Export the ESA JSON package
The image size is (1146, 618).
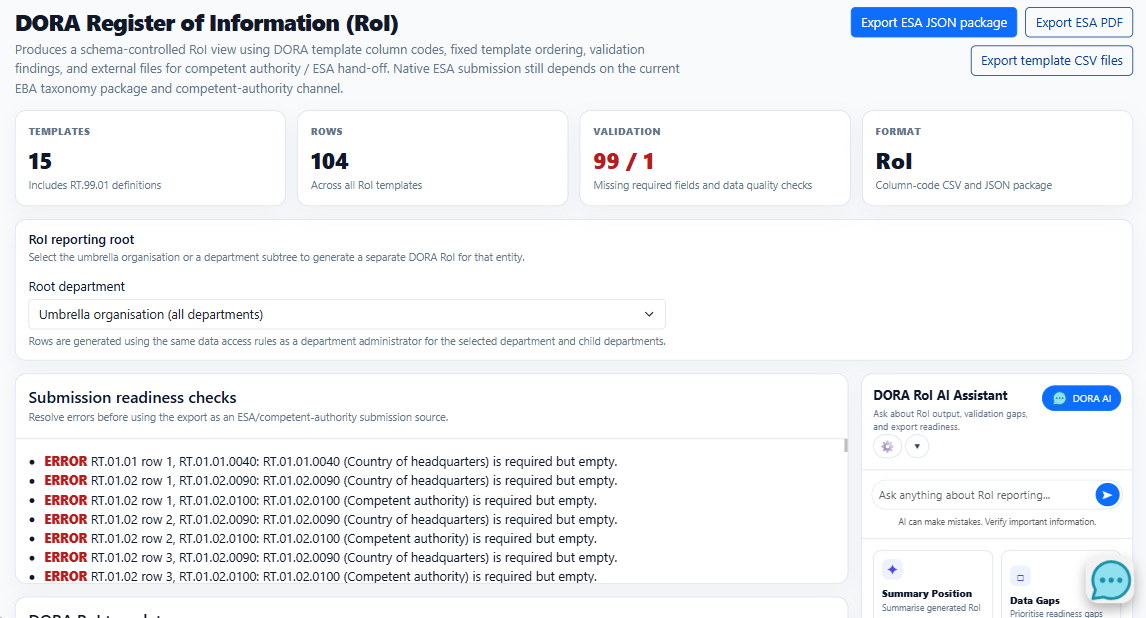tap(933, 23)
